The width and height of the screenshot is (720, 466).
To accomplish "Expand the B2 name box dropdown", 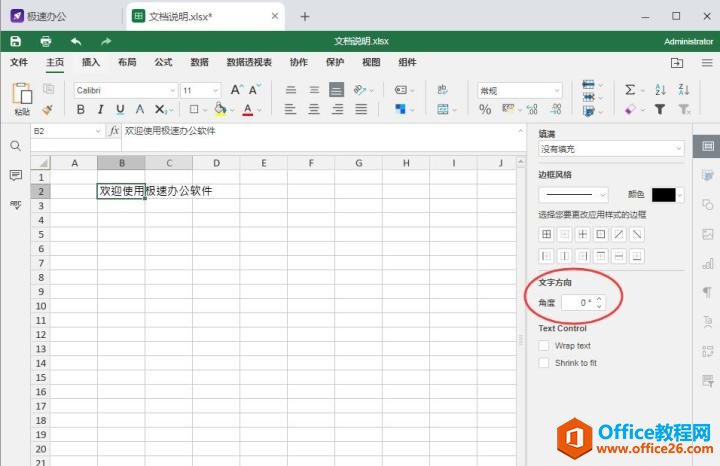I will [x=98, y=131].
